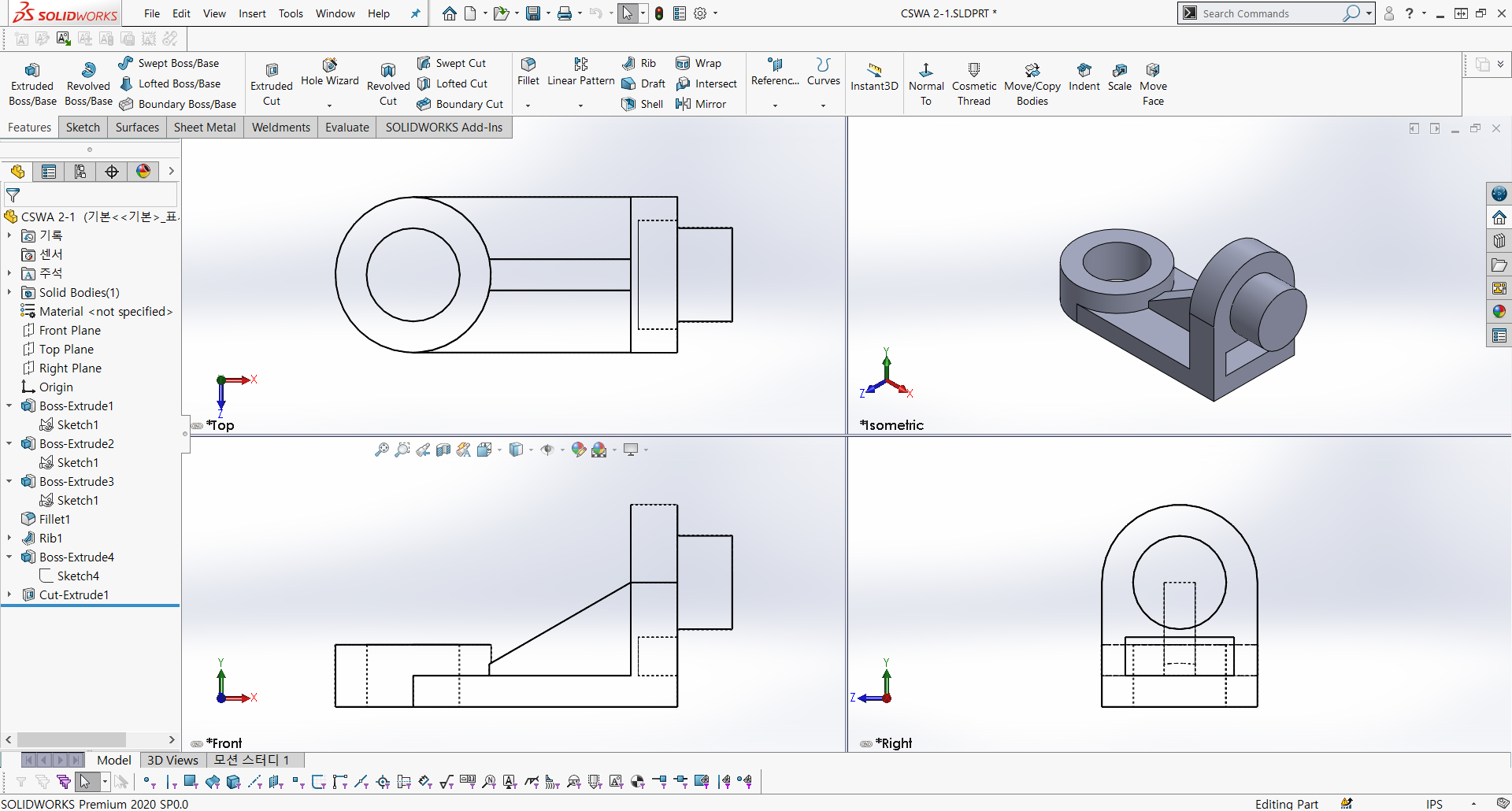Open the DisplayManager appearance tab
Image resolution: width=1512 pixels, height=811 pixels.
click(143, 172)
